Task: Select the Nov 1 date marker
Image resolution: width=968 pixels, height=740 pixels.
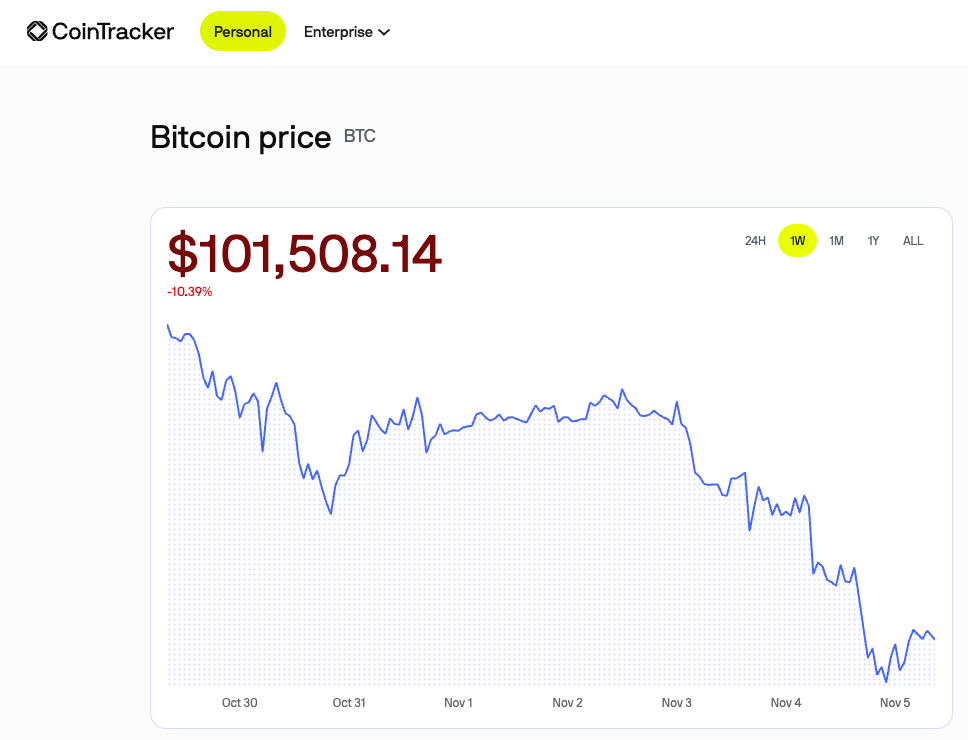Action: click(458, 703)
